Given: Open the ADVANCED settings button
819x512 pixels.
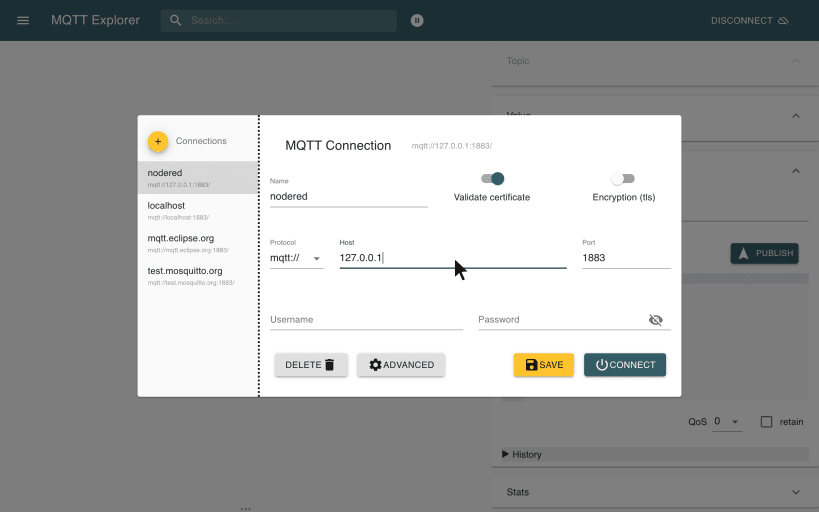Looking at the screenshot, I should click(401, 365).
